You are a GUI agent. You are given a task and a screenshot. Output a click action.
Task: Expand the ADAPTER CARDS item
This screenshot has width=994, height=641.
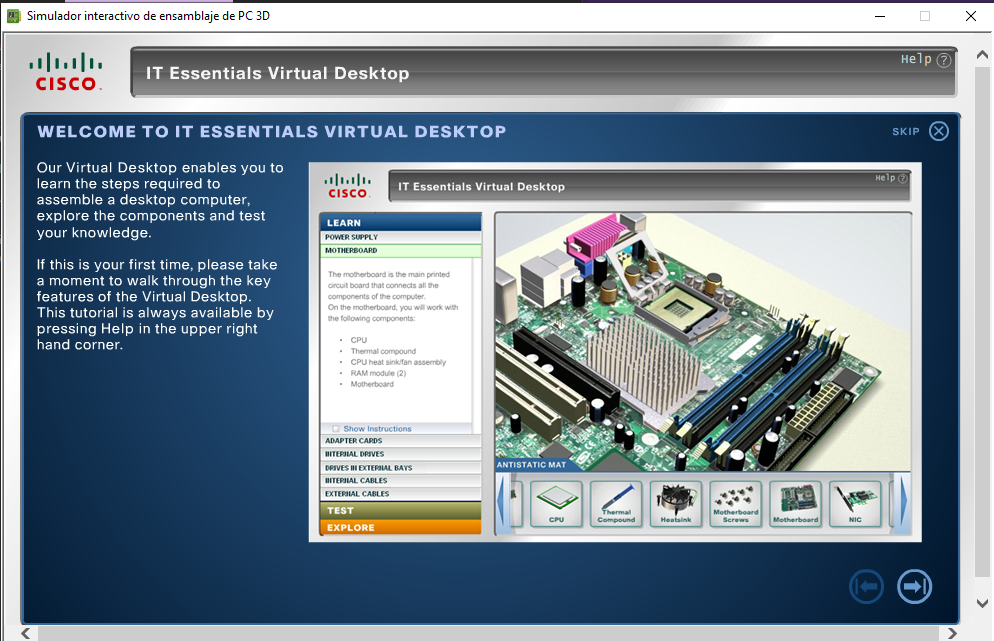click(401, 441)
